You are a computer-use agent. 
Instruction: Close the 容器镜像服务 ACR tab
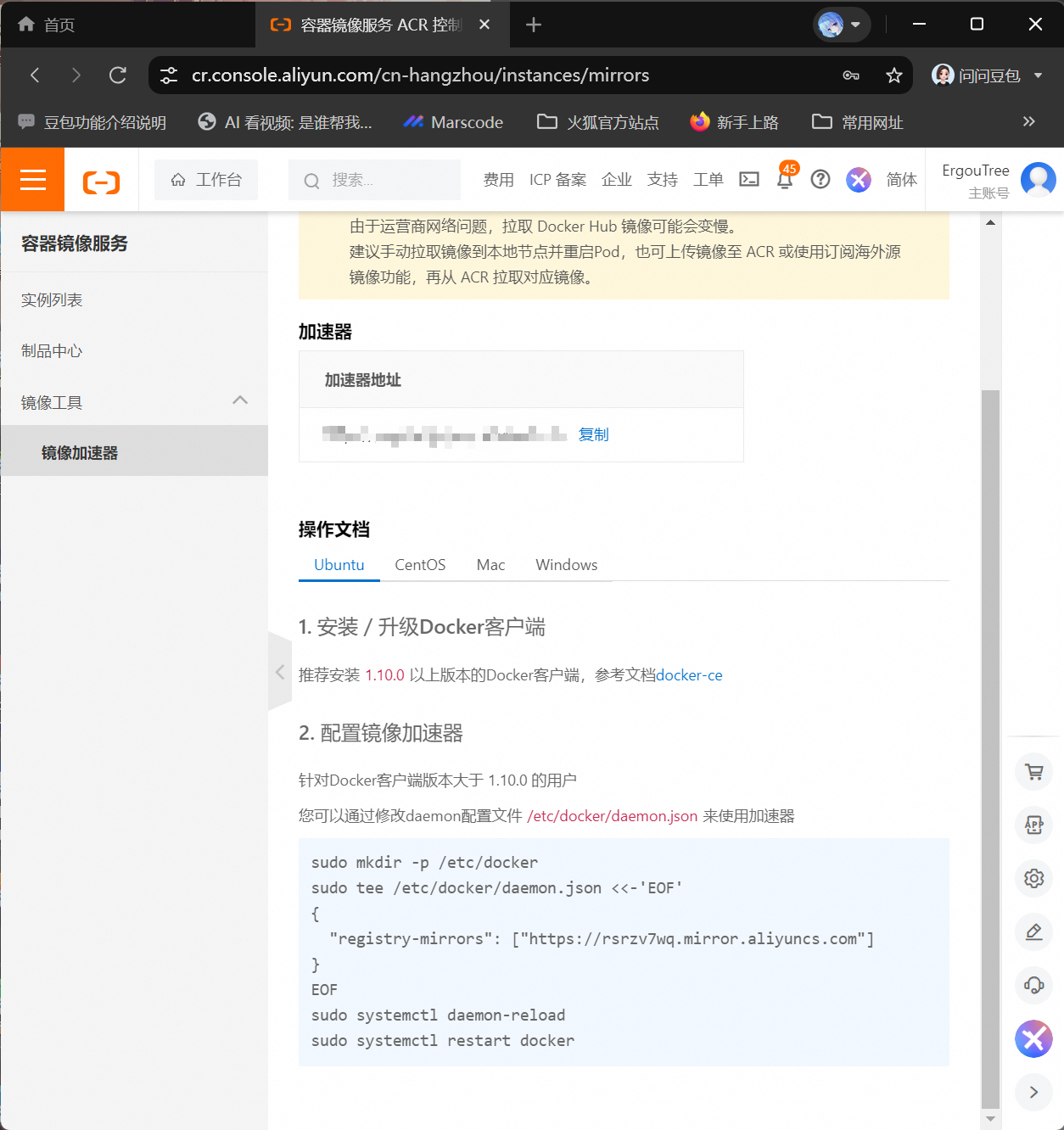click(x=484, y=25)
